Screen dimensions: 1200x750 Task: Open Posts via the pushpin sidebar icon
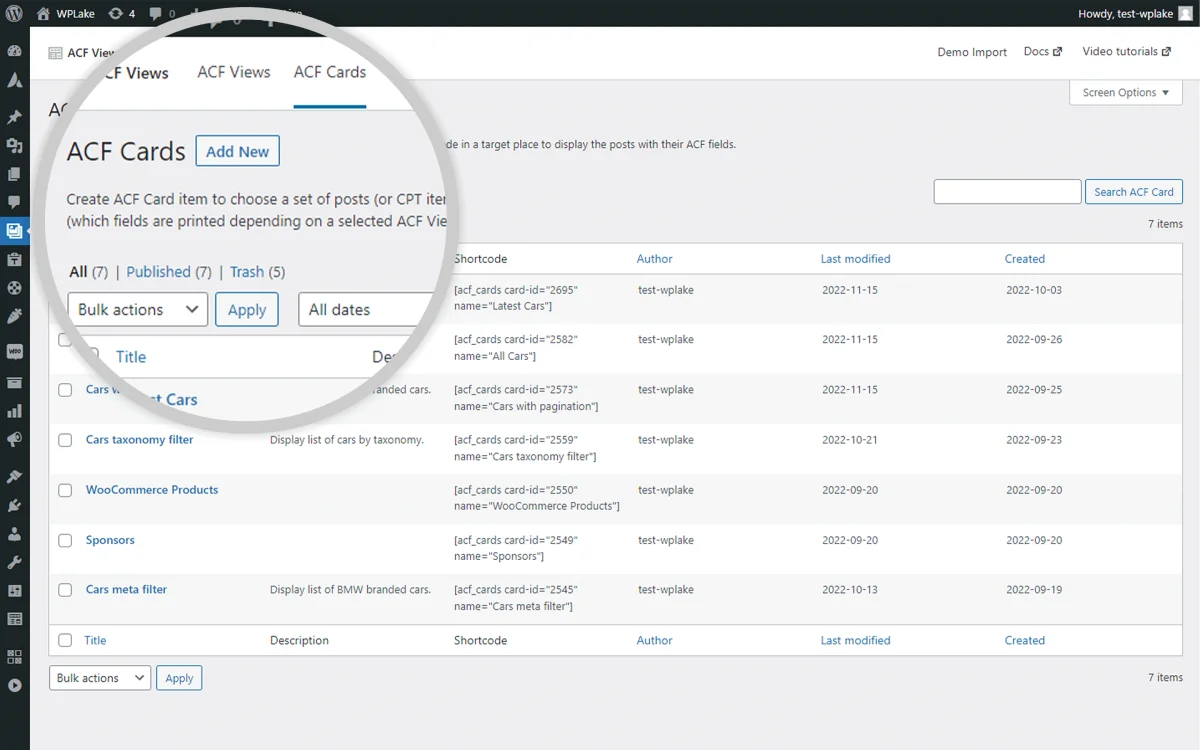(15, 118)
